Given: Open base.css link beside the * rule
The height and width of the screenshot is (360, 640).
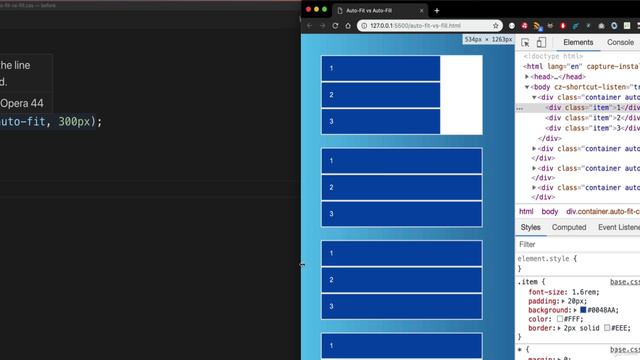Looking at the screenshot, I should 625,350.
